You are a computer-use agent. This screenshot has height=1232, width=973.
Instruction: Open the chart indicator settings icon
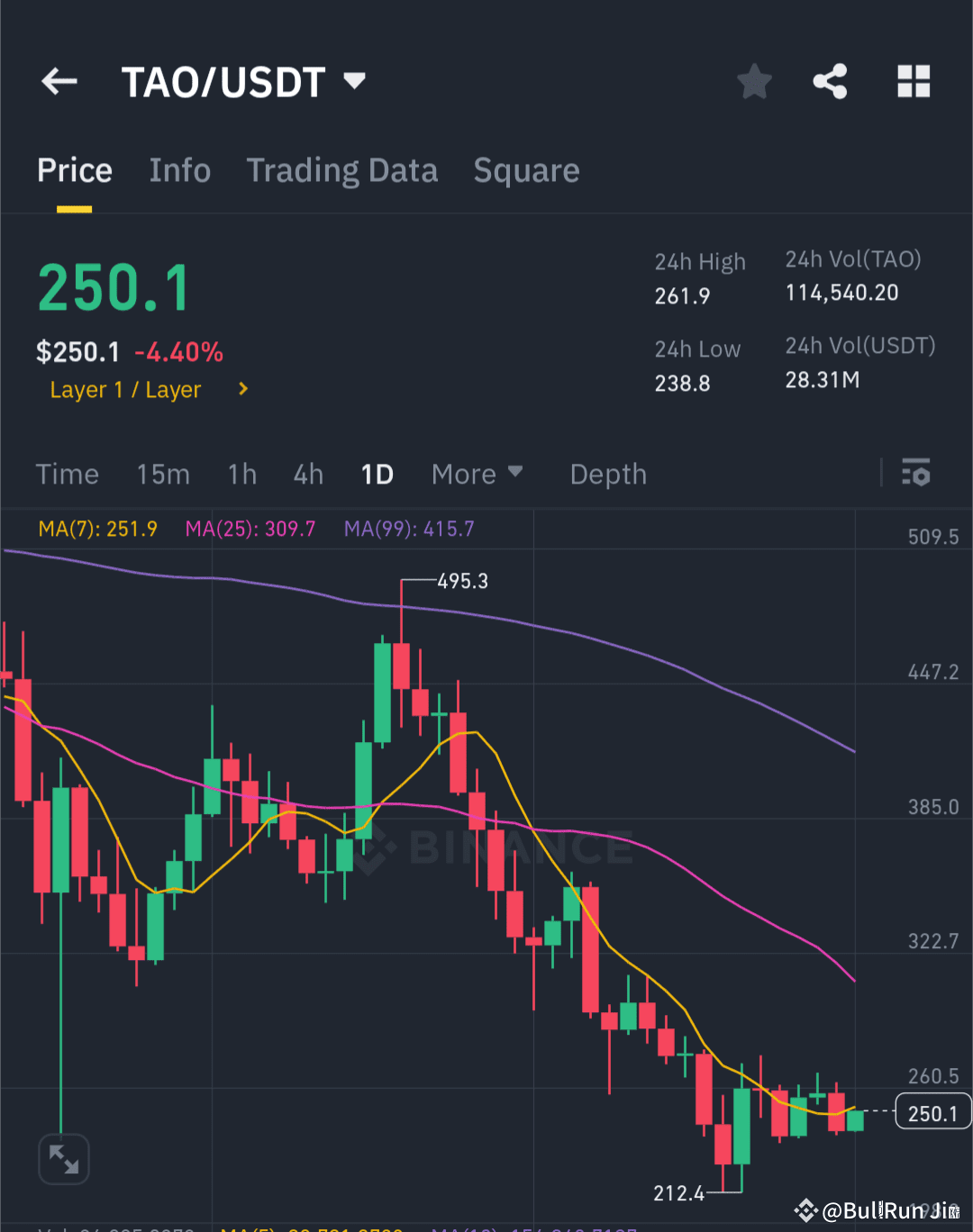[916, 473]
